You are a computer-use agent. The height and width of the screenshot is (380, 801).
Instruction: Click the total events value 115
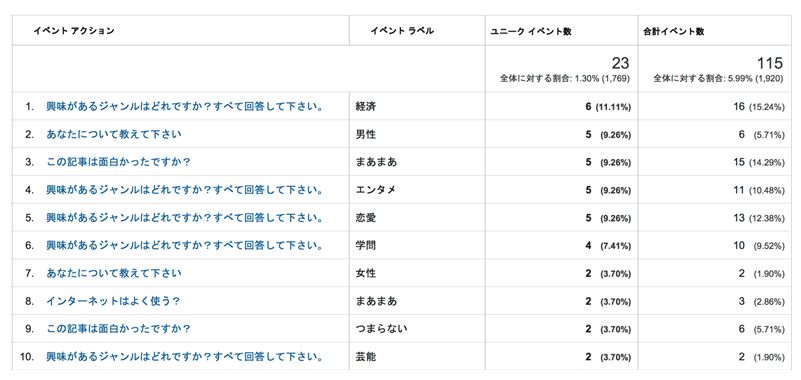[770, 63]
